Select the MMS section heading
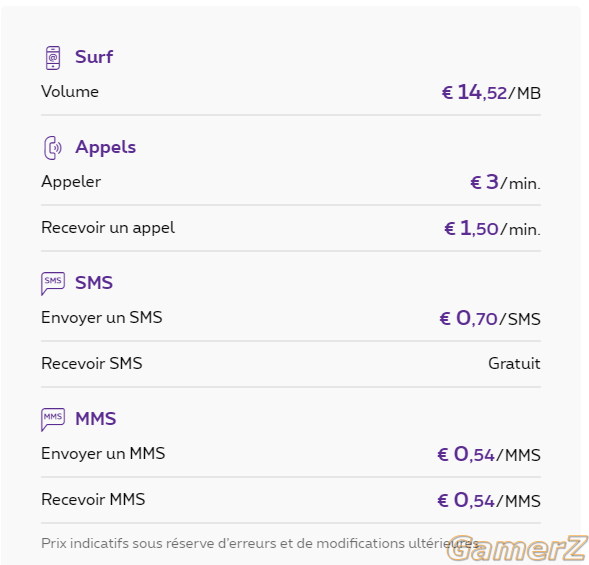Screen dimensions: 589x565 (x=96, y=419)
